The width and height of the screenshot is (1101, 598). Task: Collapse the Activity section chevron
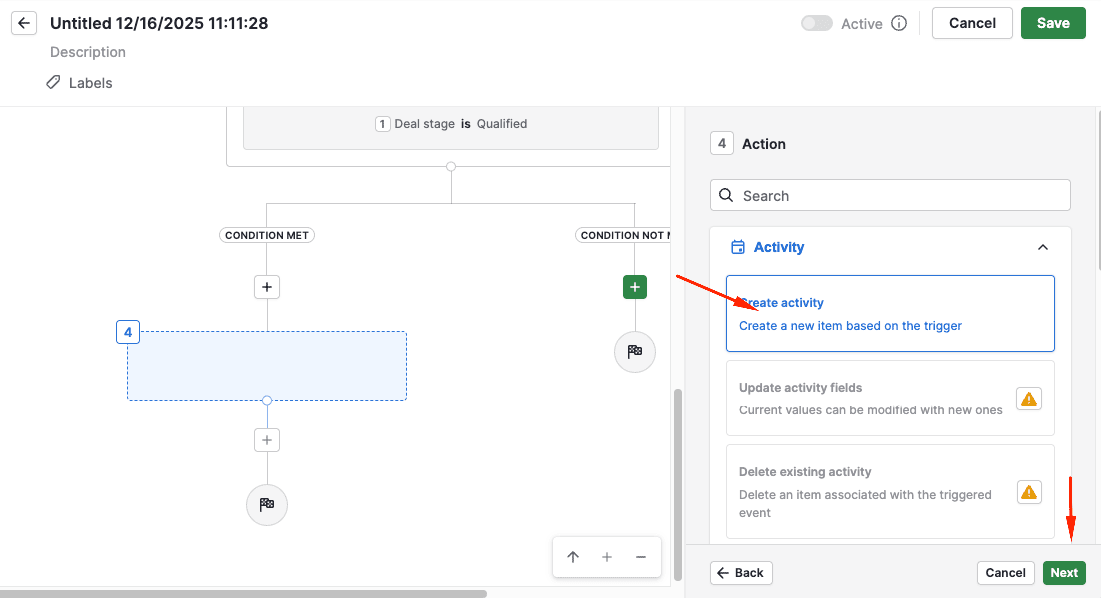[x=1043, y=247]
